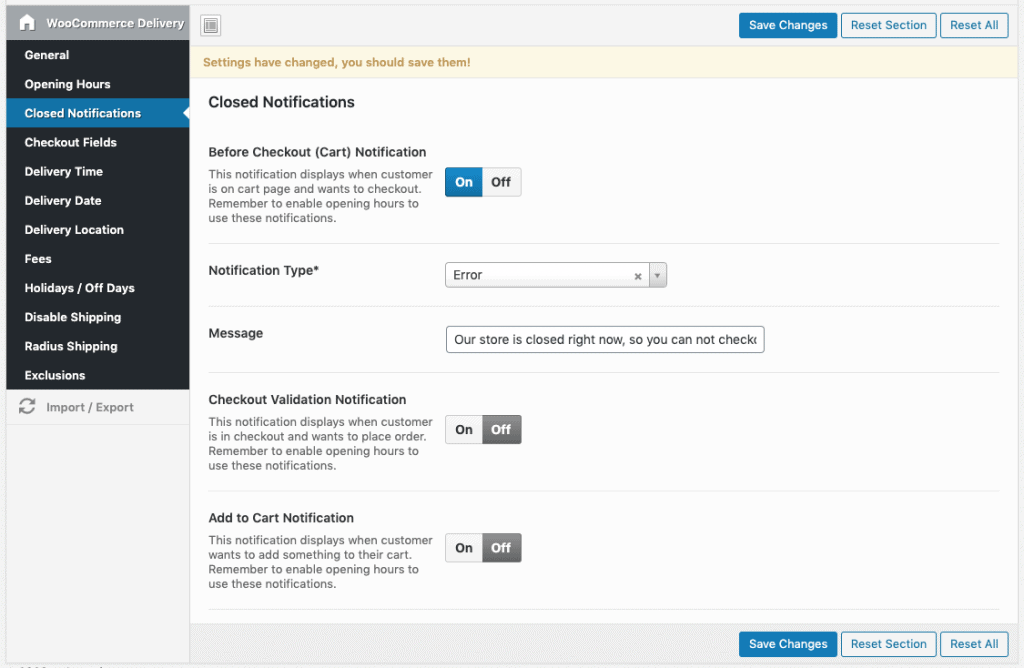The height and width of the screenshot is (668, 1024).
Task: Click the top Reset All button
Action: [x=973, y=25]
